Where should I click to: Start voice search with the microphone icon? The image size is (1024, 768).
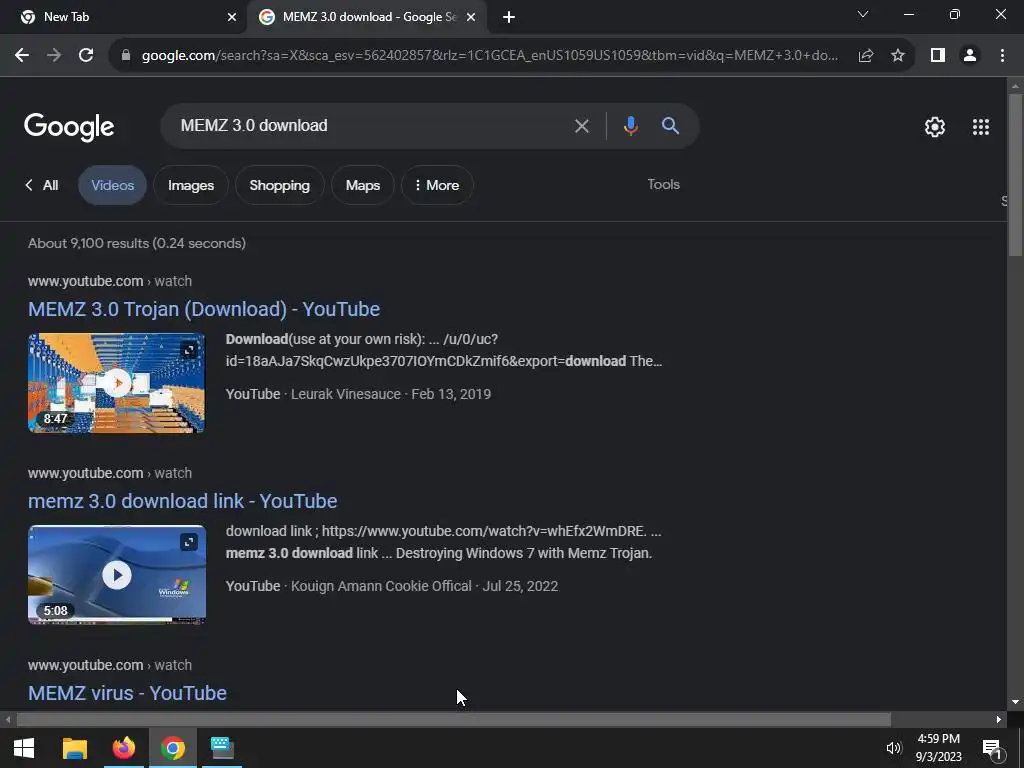(630, 126)
